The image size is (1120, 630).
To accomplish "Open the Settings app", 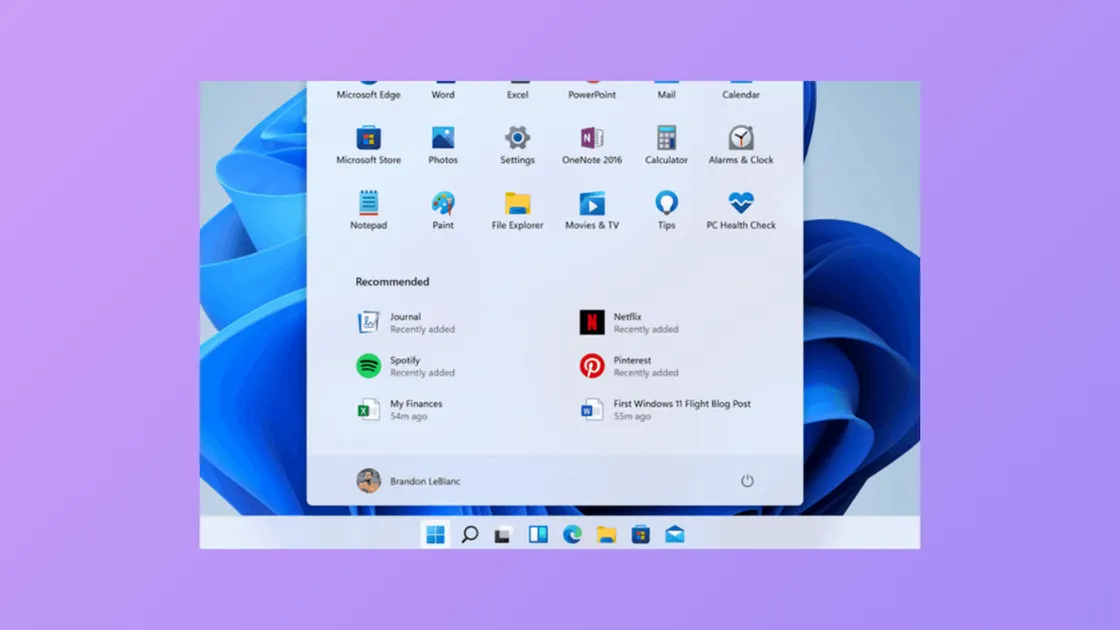I will pos(516,144).
